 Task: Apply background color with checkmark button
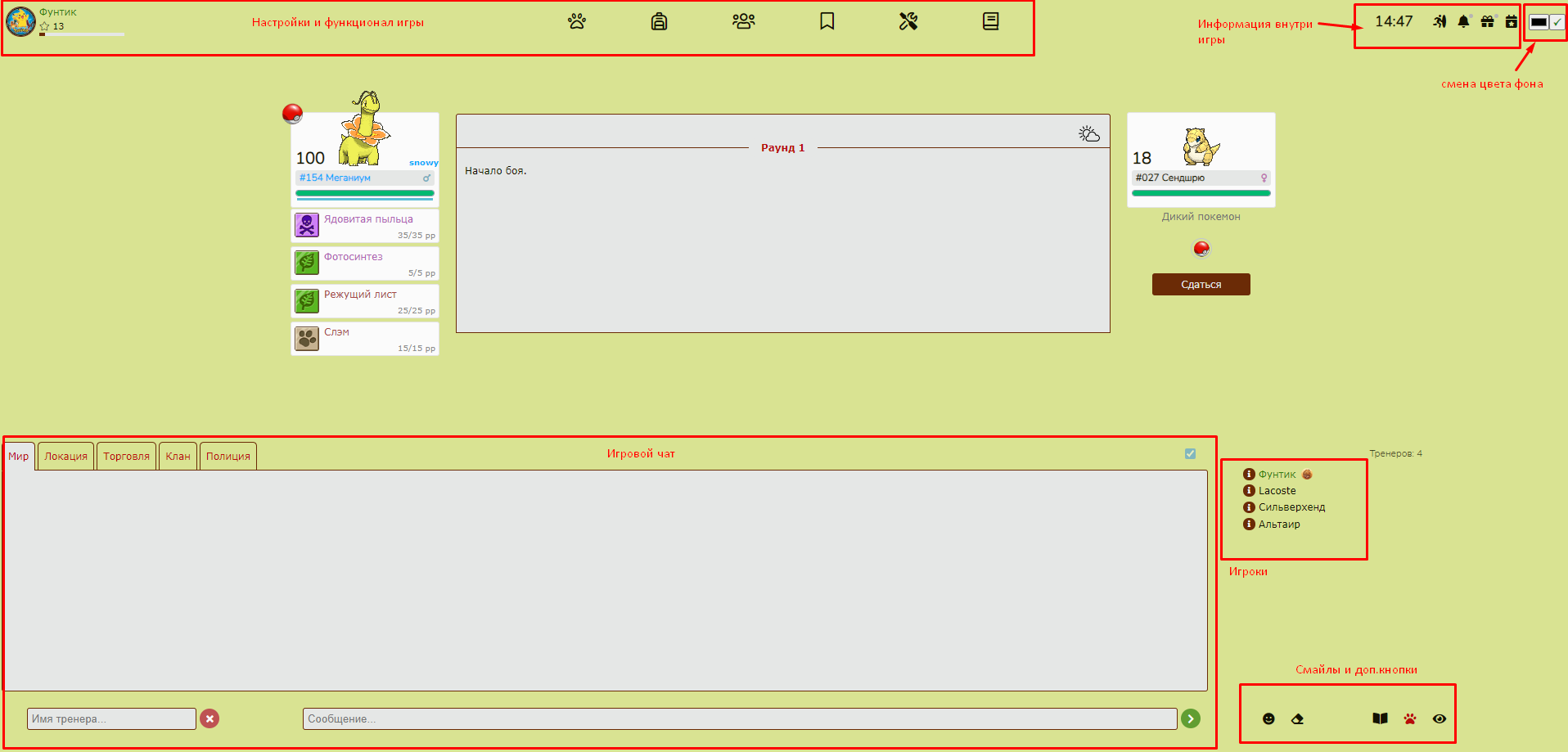point(1557,22)
